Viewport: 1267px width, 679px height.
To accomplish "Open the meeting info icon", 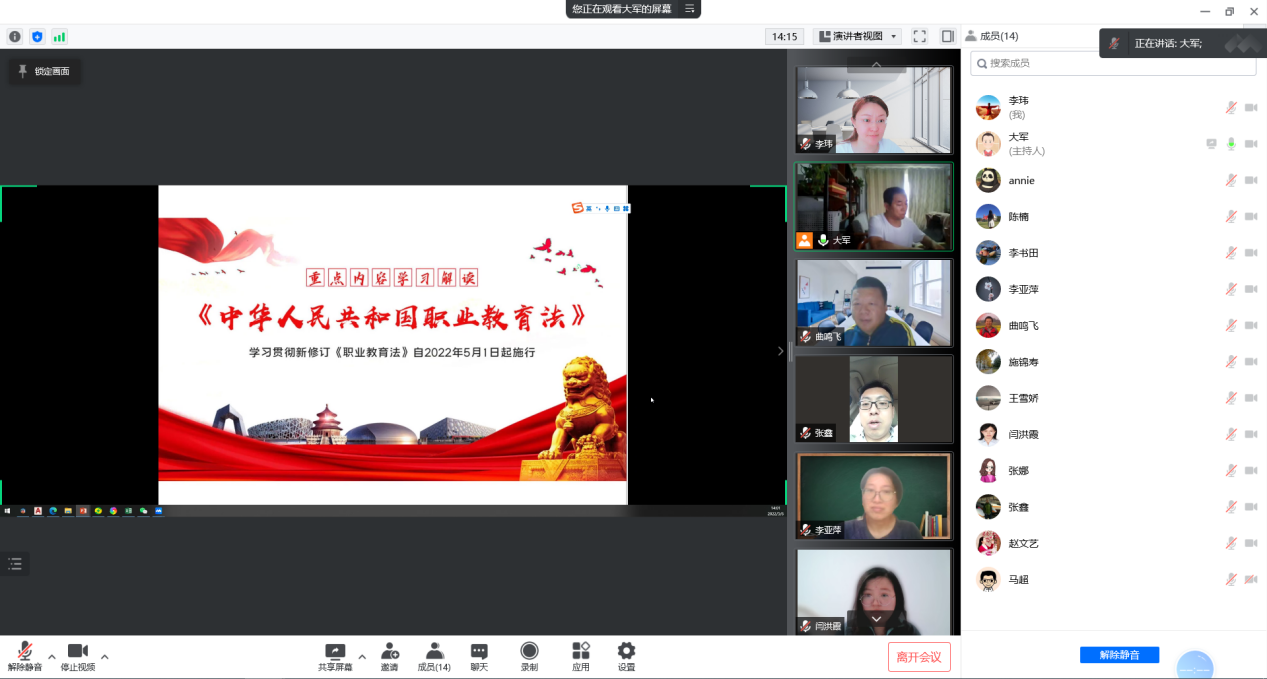I will [15, 37].
